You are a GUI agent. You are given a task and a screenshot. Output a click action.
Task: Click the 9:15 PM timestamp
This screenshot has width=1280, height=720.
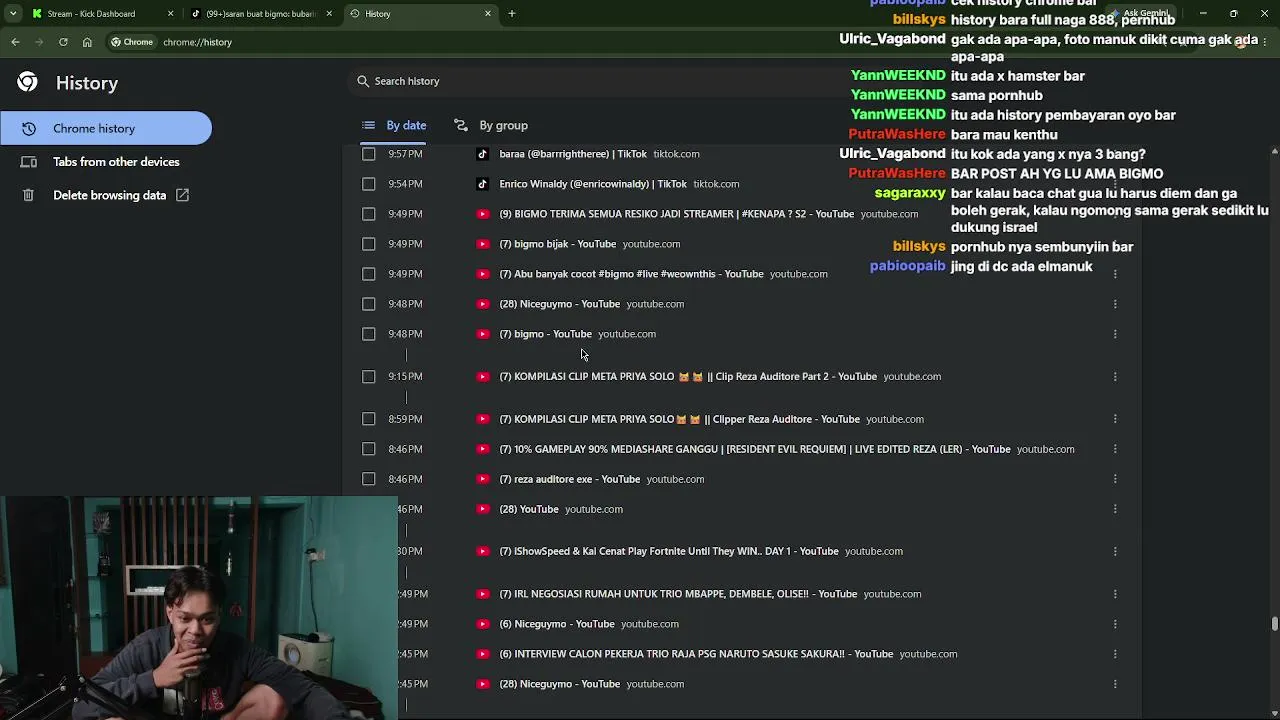point(405,376)
